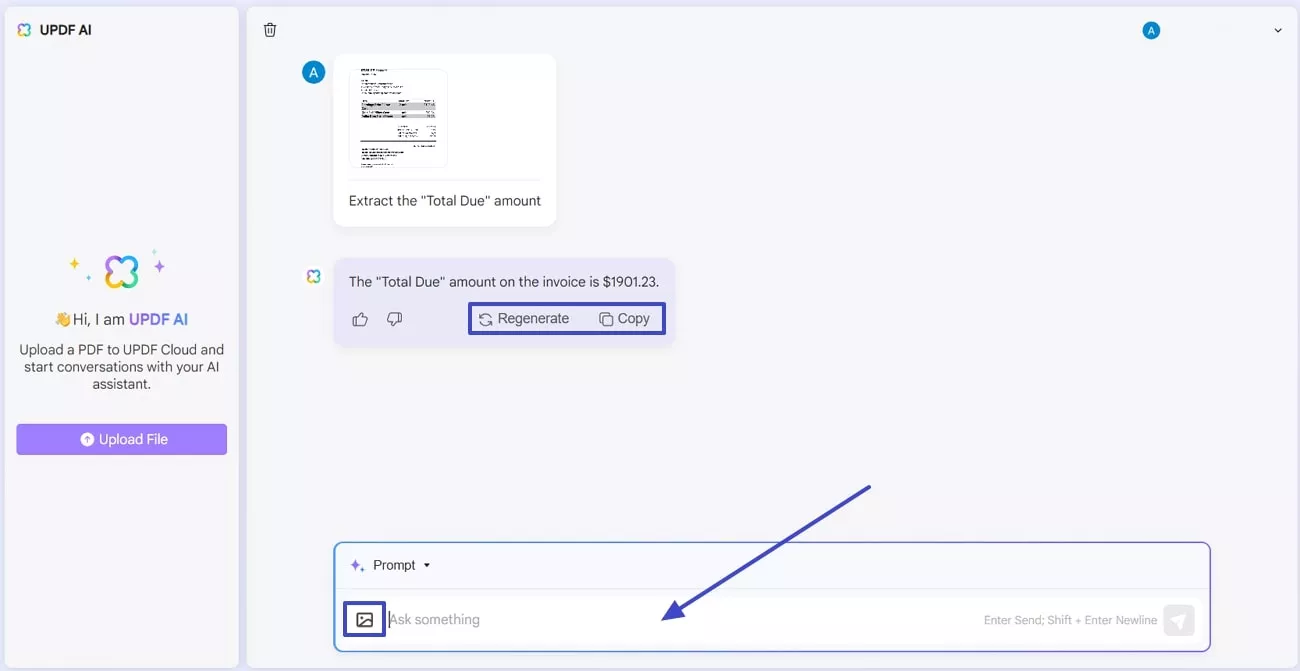Click the blue user avatar beside the uploaded invoice

tap(314, 72)
